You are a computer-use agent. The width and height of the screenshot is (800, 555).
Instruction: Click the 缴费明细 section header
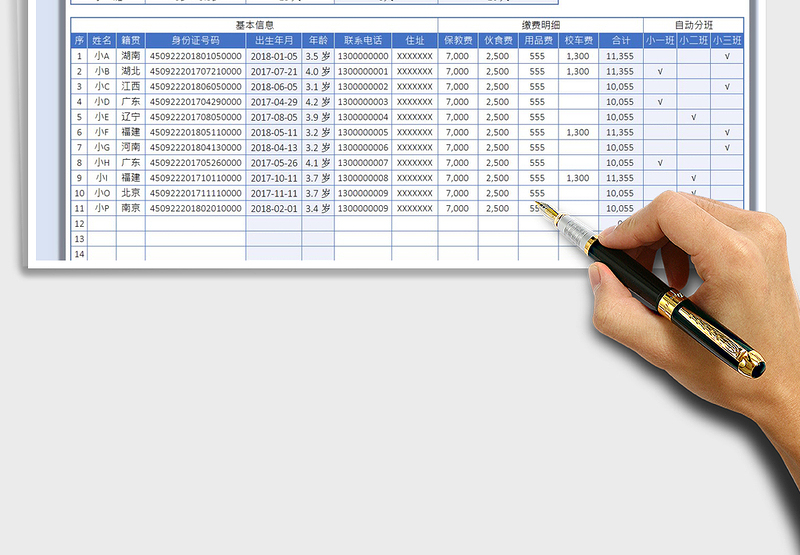540,25
